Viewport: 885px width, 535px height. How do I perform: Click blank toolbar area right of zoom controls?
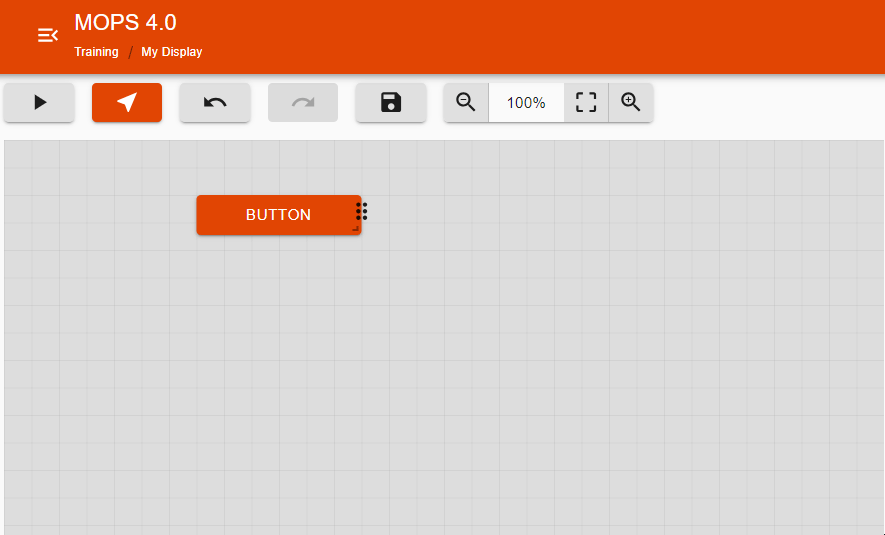click(x=770, y=102)
